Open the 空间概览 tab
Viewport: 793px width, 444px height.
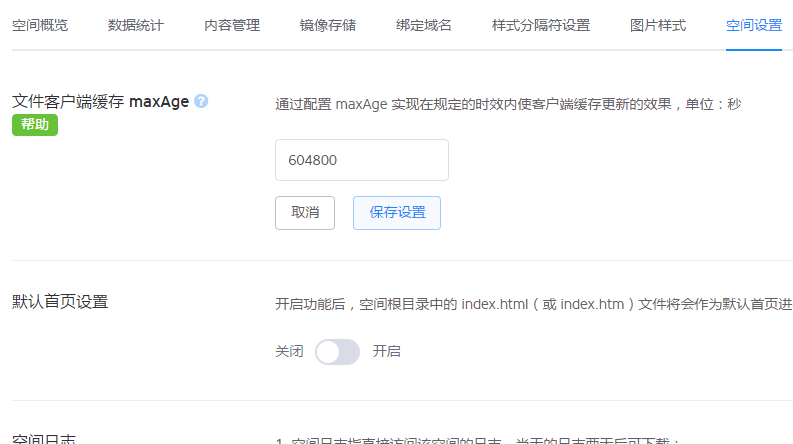click(x=40, y=25)
